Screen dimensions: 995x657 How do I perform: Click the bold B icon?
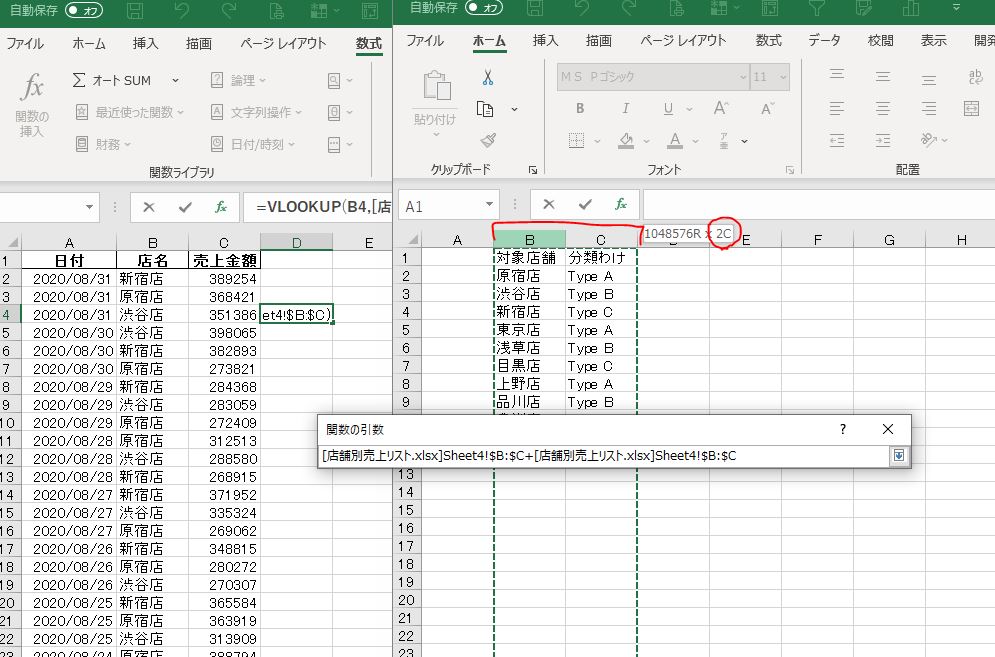pyautogui.click(x=580, y=109)
